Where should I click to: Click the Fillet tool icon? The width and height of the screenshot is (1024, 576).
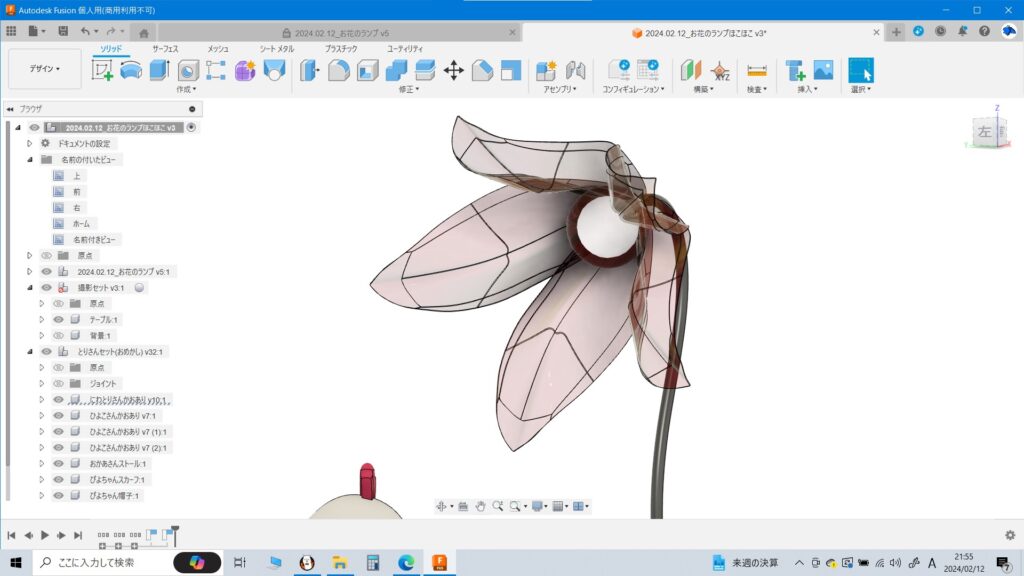pyautogui.click(x=339, y=70)
